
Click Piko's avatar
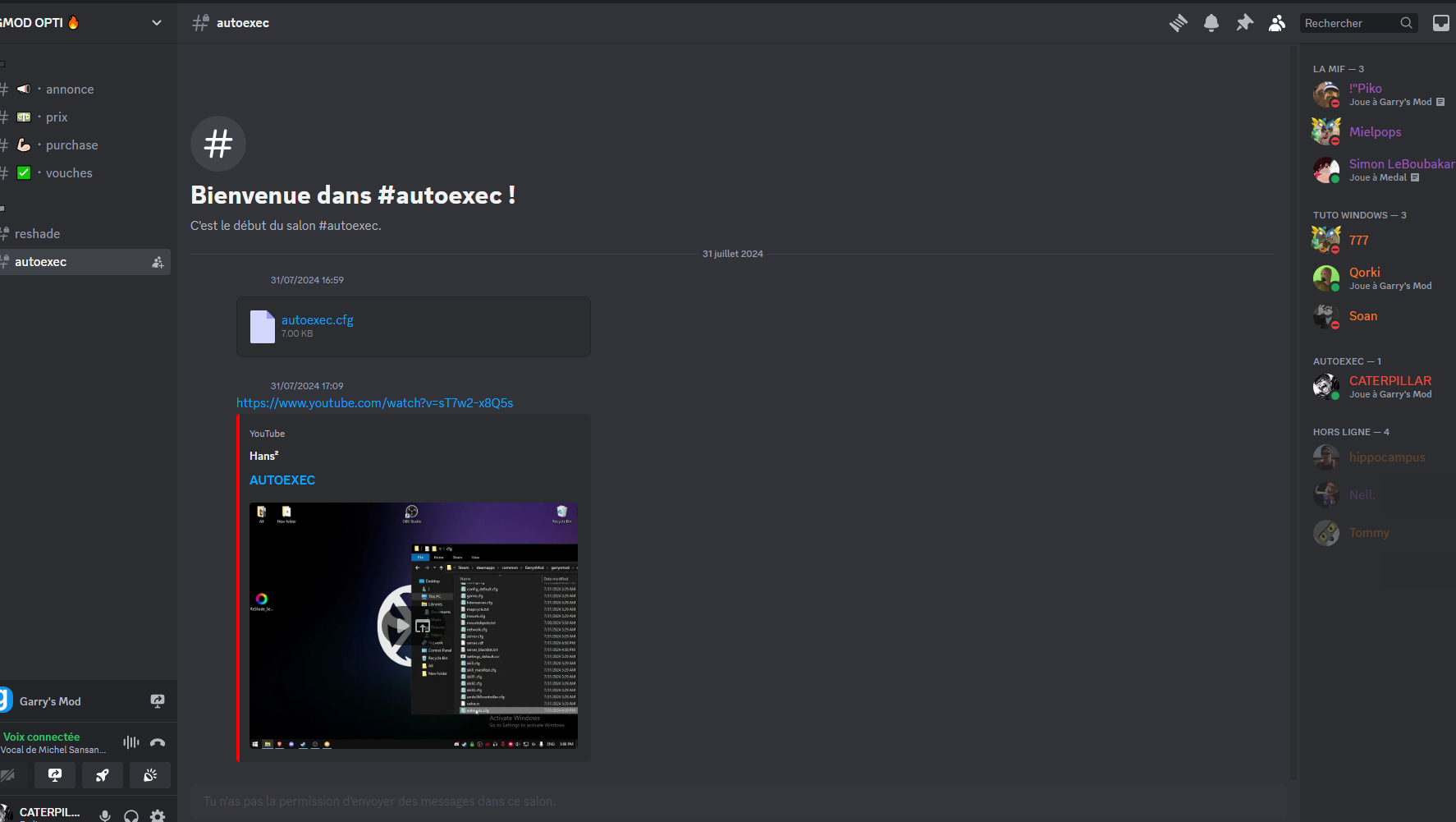[1326, 94]
